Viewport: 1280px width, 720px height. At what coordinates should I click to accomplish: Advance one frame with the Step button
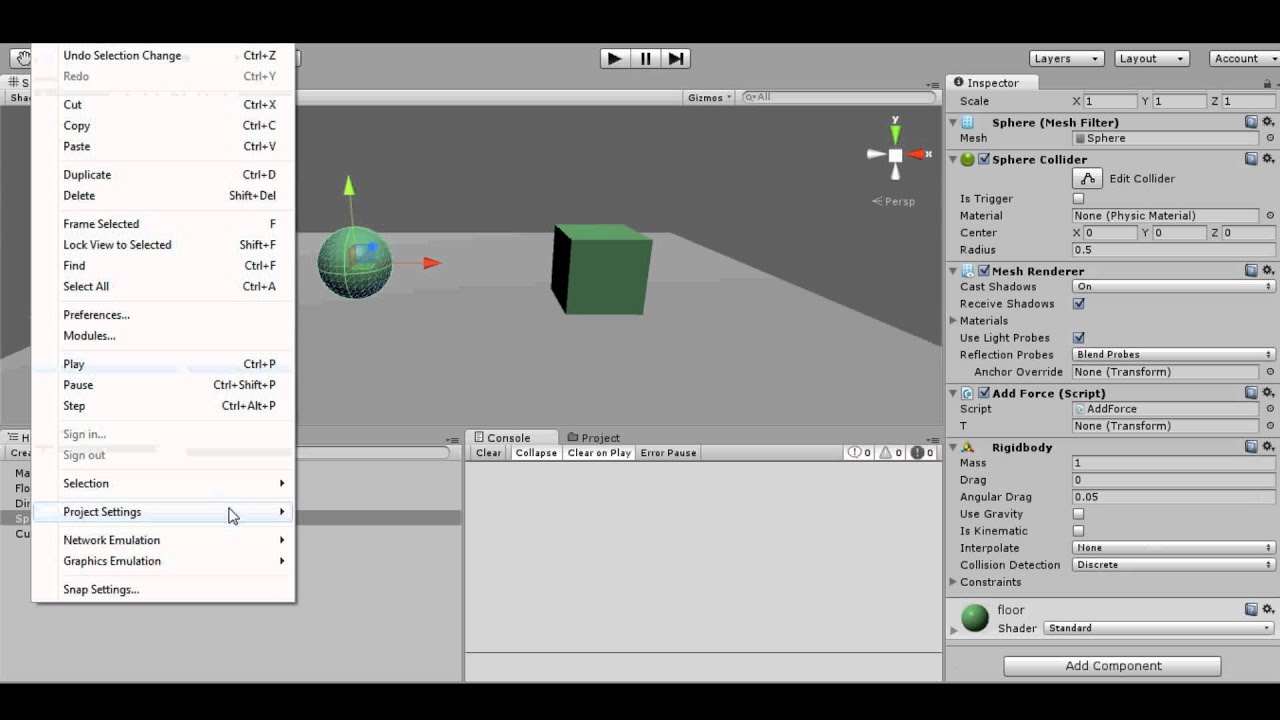tap(676, 58)
